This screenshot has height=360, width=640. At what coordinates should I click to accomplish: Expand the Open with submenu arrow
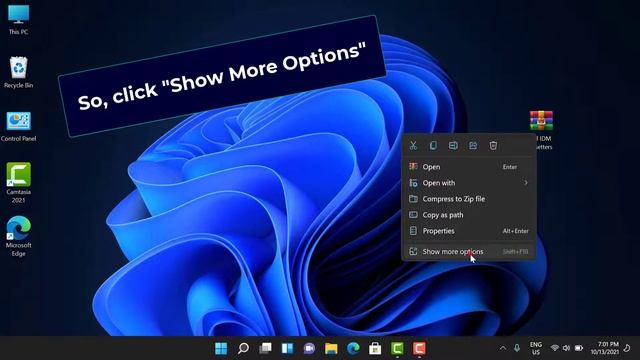point(526,183)
